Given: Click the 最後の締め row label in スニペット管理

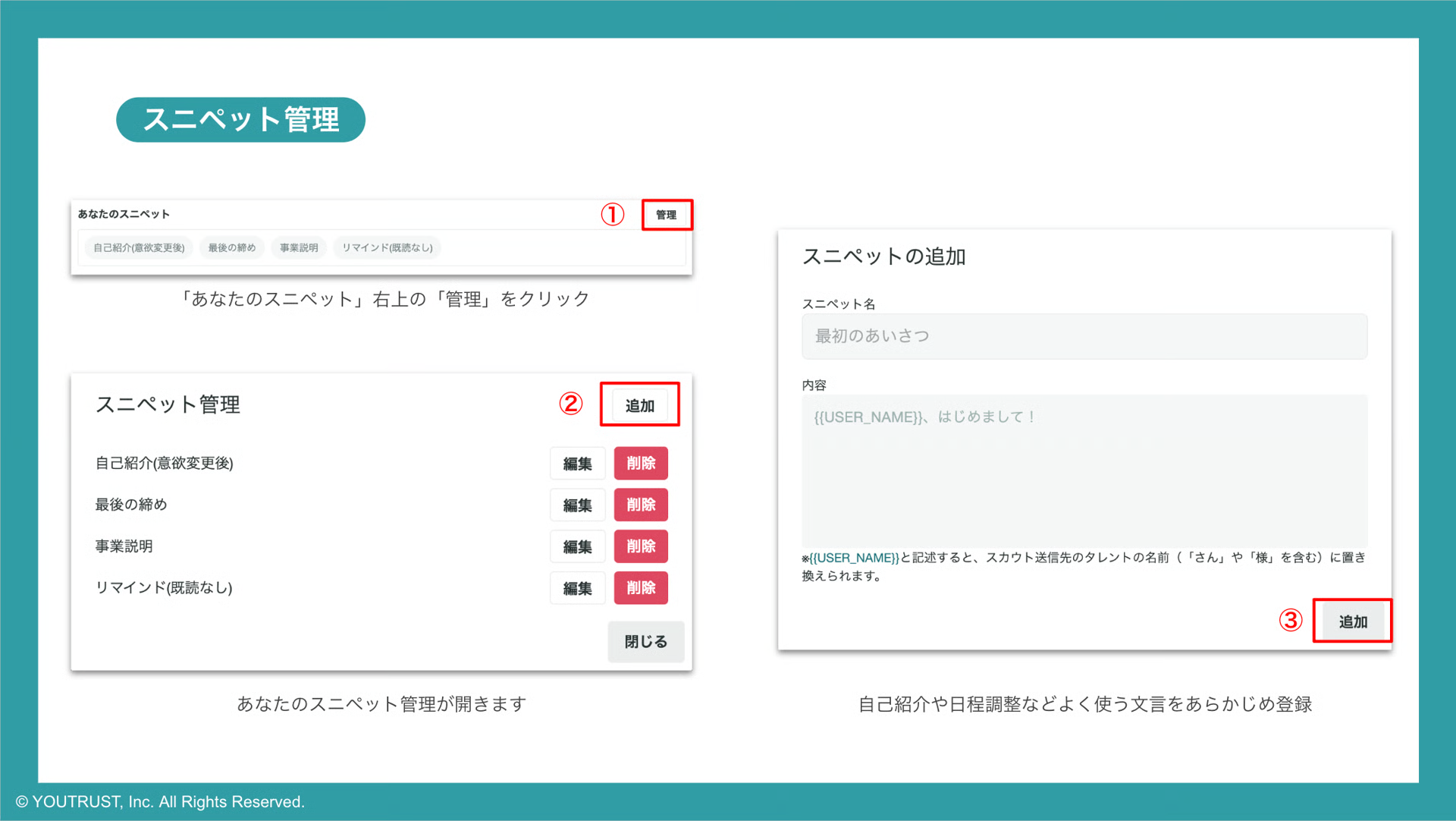Looking at the screenshot, I should (131, 505).
